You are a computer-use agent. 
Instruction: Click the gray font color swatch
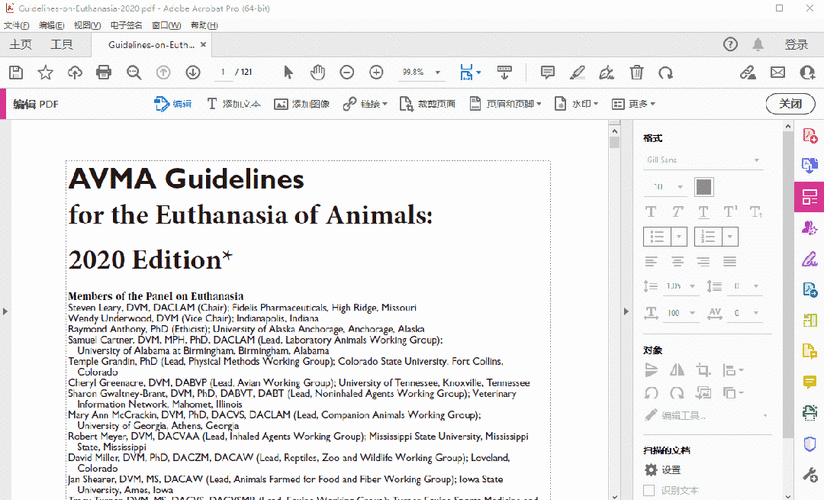tap(704, 187)
